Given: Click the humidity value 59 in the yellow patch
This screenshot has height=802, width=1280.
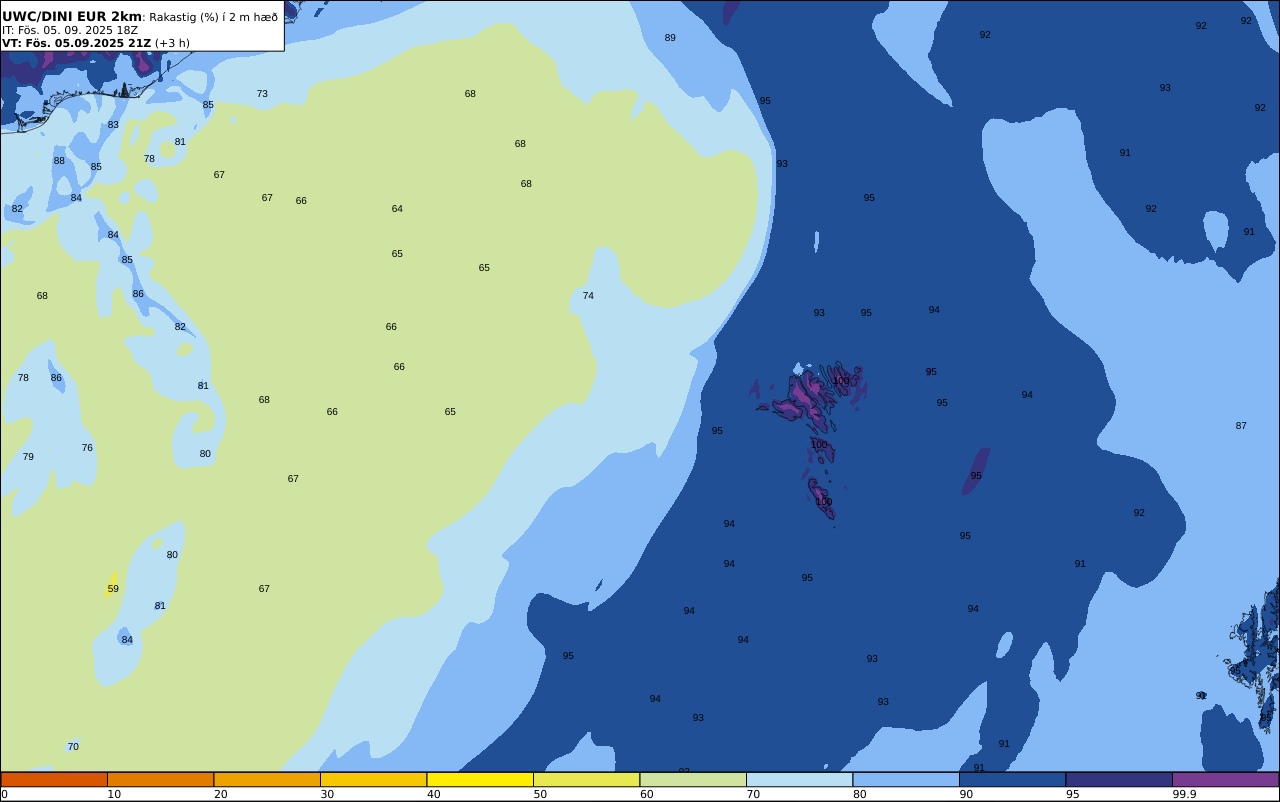Looking at the screenshot, I should (x=113, y=589).
